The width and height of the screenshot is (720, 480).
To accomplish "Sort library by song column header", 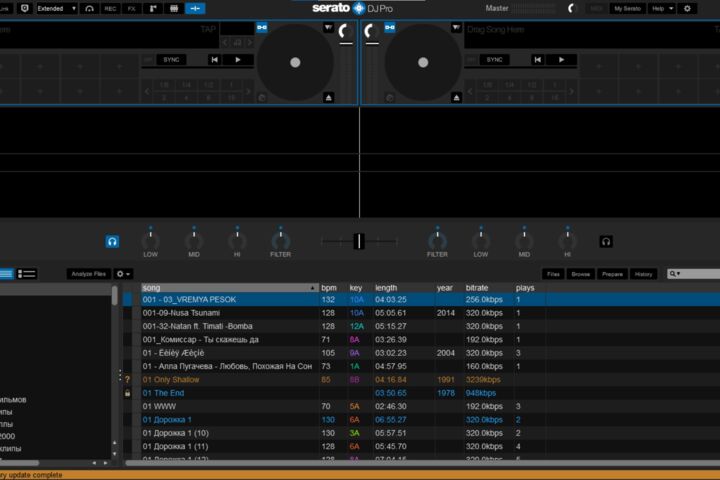I will pyautogui.click(x=230, y=288).
